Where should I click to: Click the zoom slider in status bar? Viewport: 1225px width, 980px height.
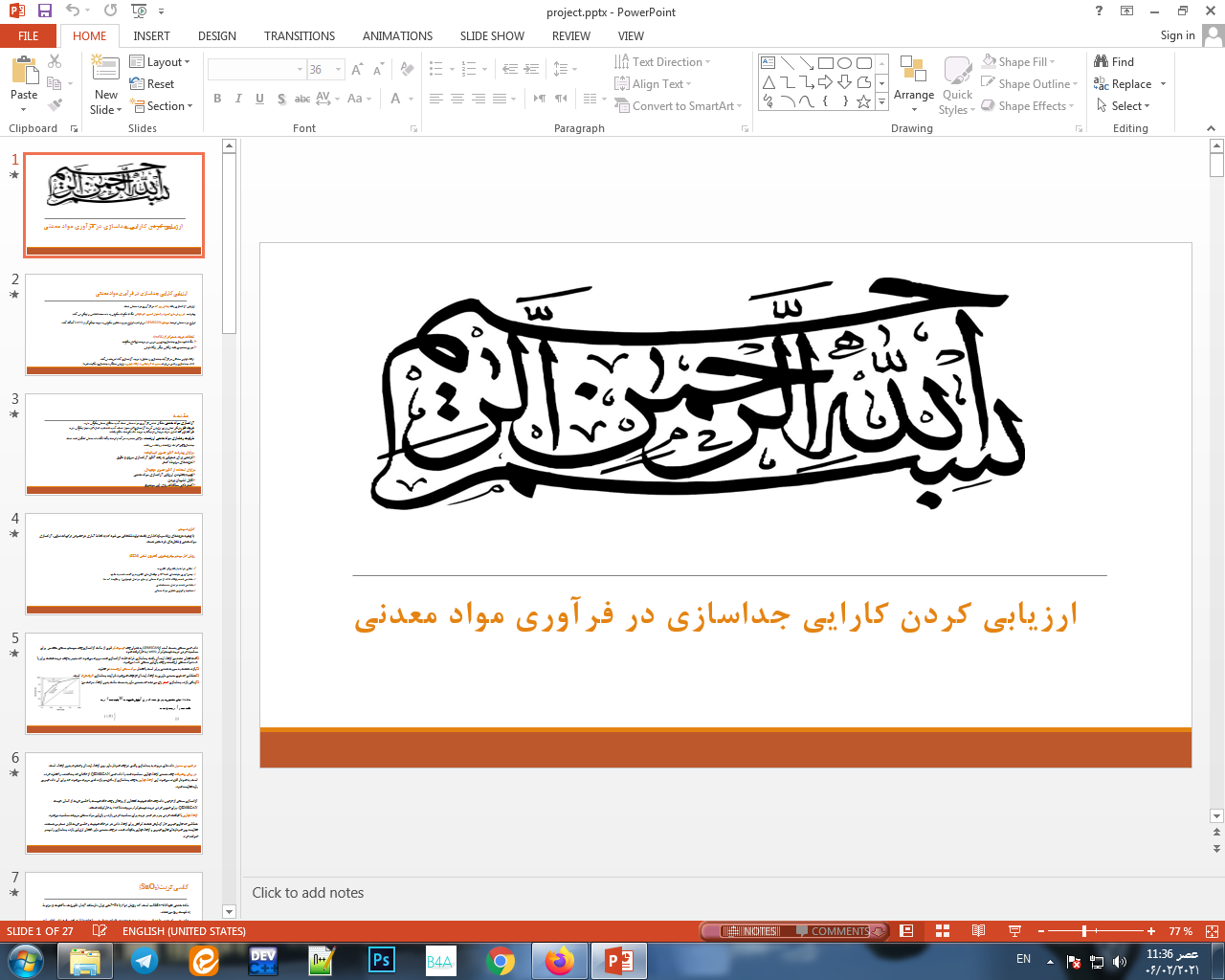click(x=1083, y=931)
